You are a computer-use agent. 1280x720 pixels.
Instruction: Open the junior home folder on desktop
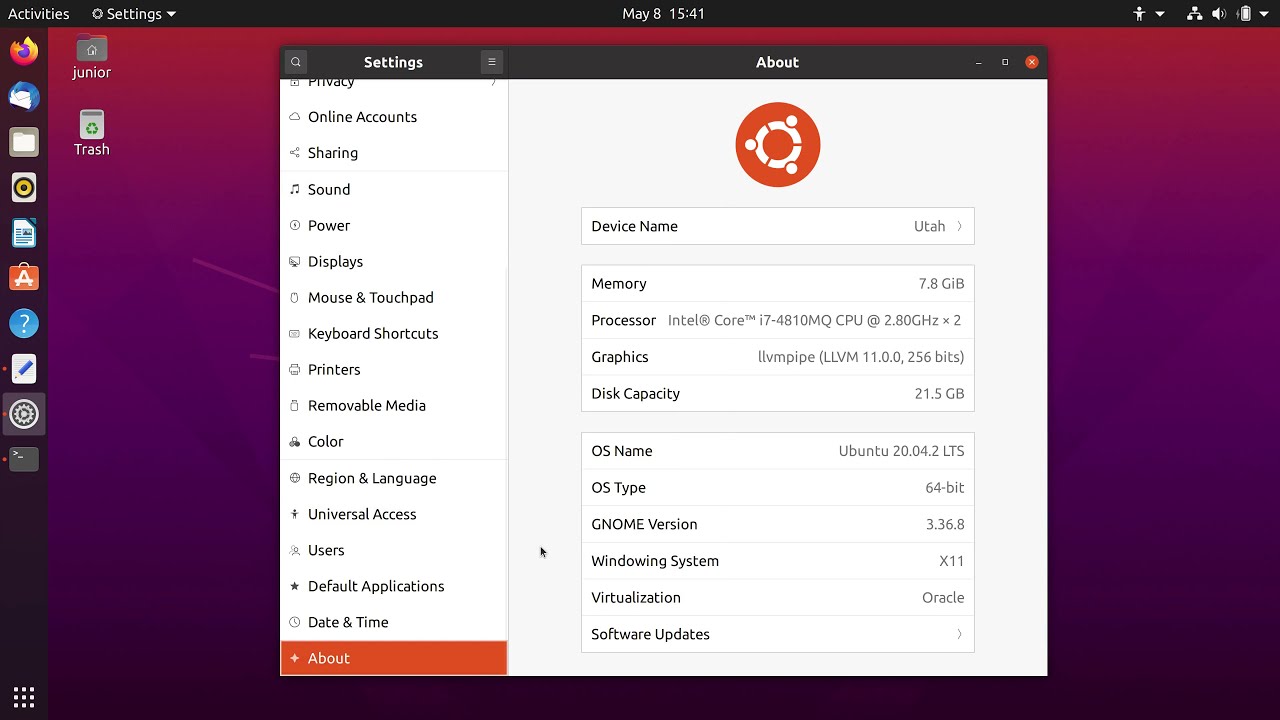91,57
